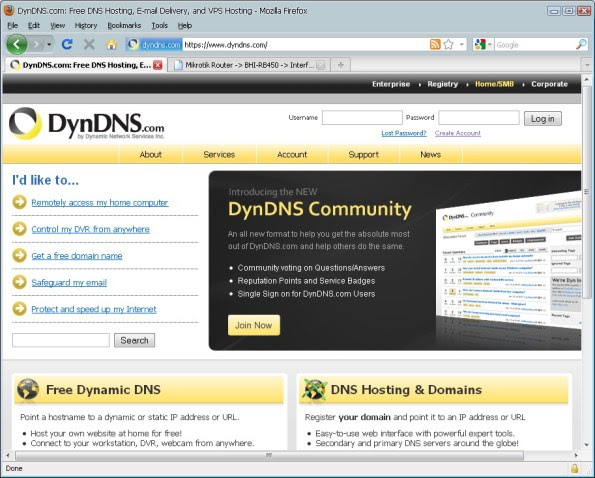This screenshot has width=595, height=478.
Task: Click the DynDNS.com logo
Action: point(87,123)
